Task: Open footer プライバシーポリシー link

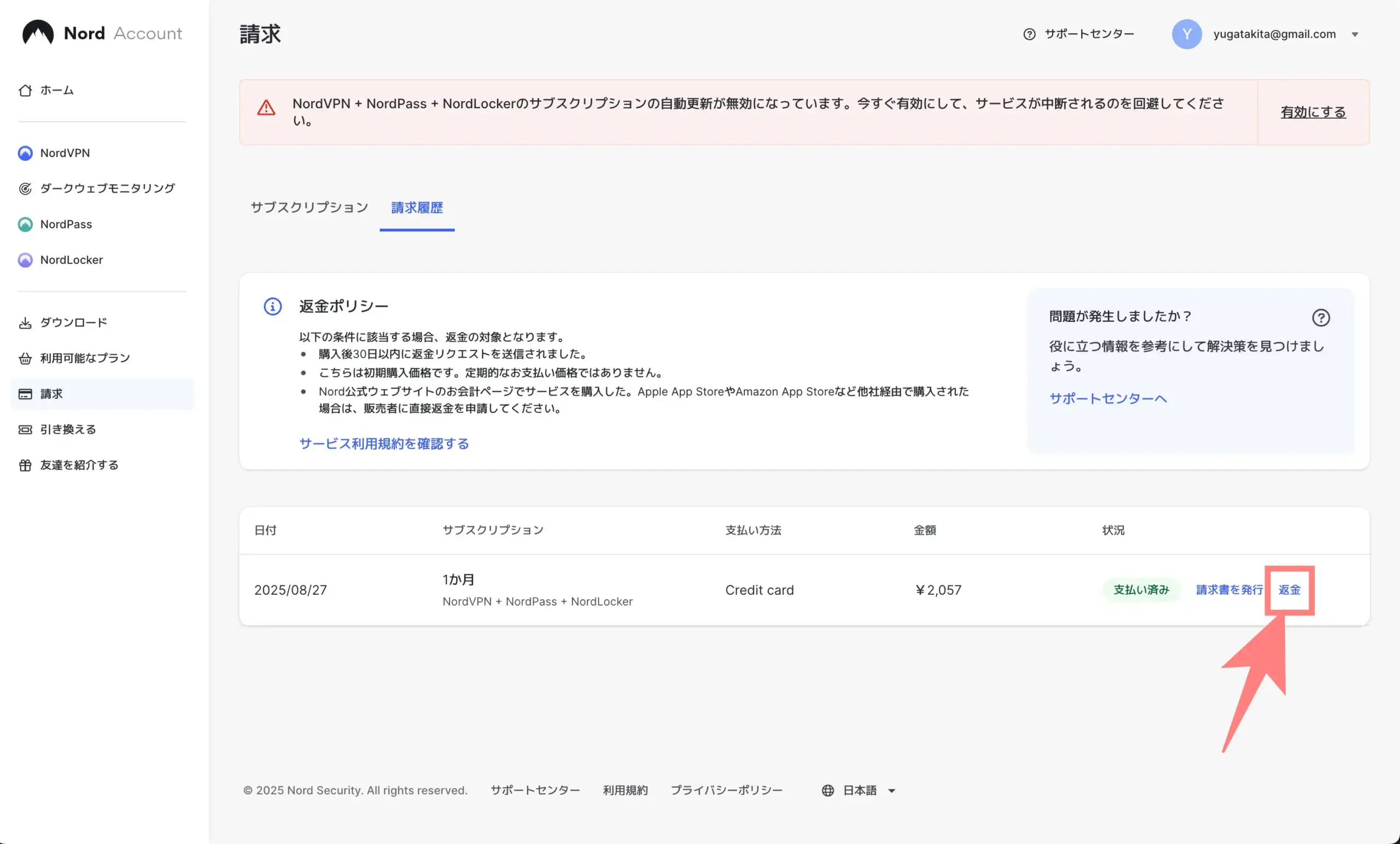Action: [x=727, y=790]
